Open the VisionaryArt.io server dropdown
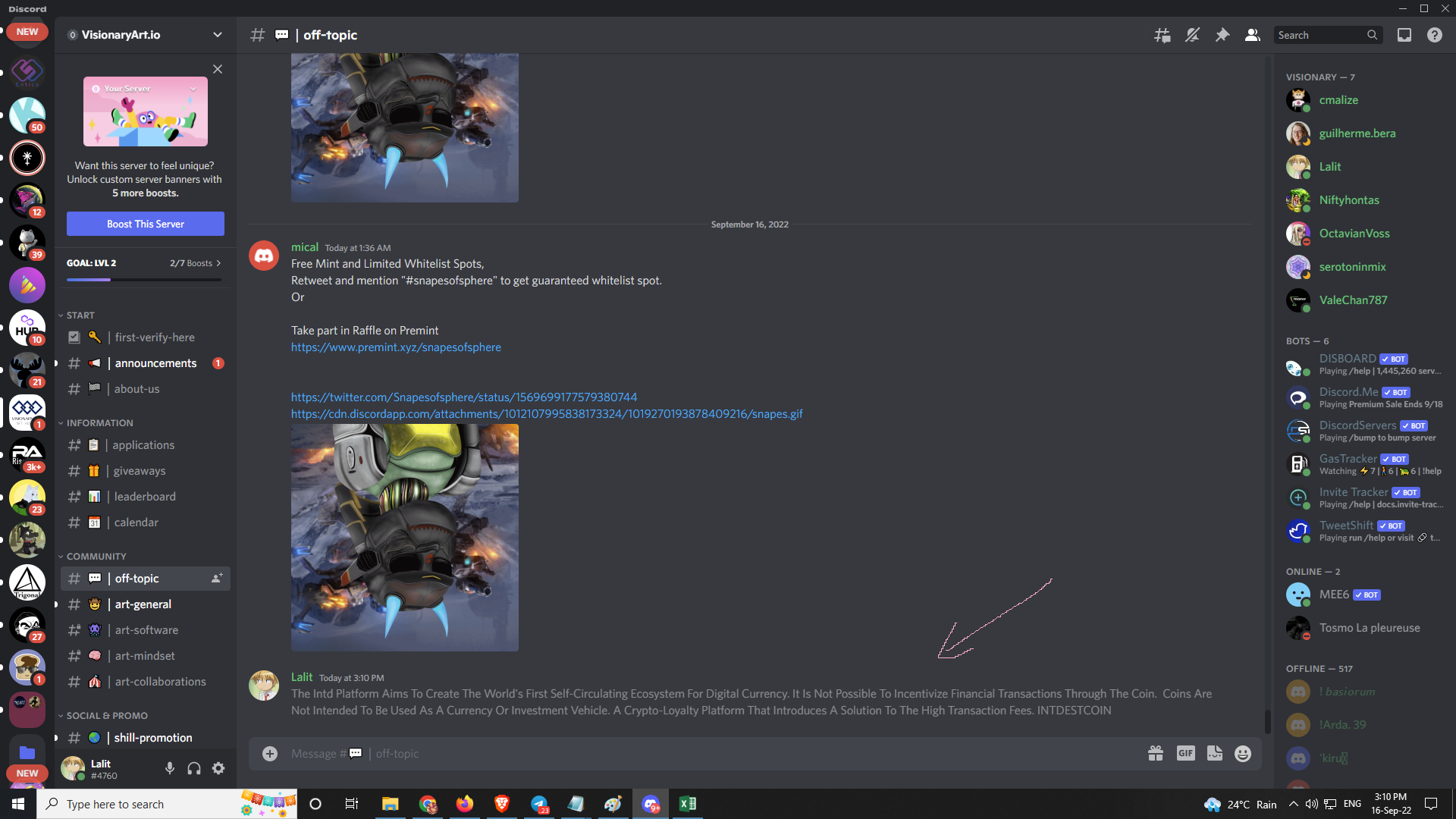The width and height of the screenshot is (1456, 819). (x=145, y=35)
